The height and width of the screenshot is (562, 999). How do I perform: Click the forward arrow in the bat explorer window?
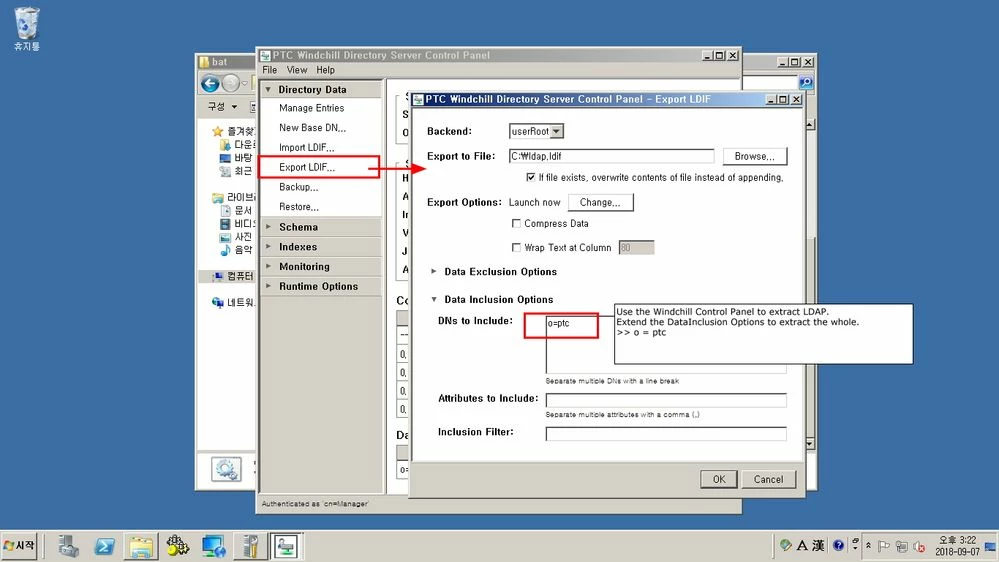[x=231, y=83]
